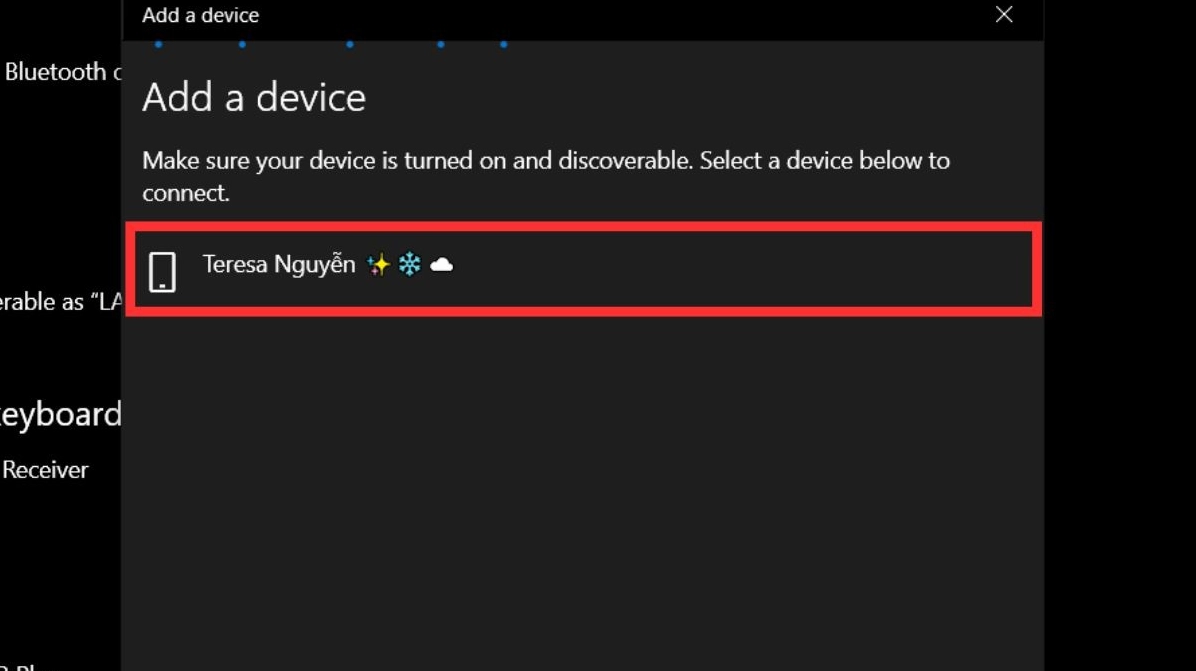The image size is (1196, 671).
Task: Click the keyboard section heading behind dialog
Action: (x=60, y=414)
